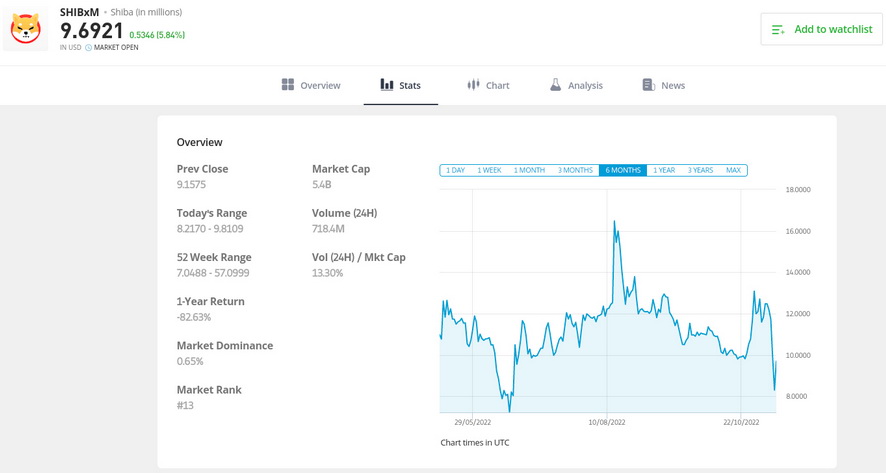Click the price peak on the chart
The height and width of the screenshot is (473, 886).
(x=614, y=221)
